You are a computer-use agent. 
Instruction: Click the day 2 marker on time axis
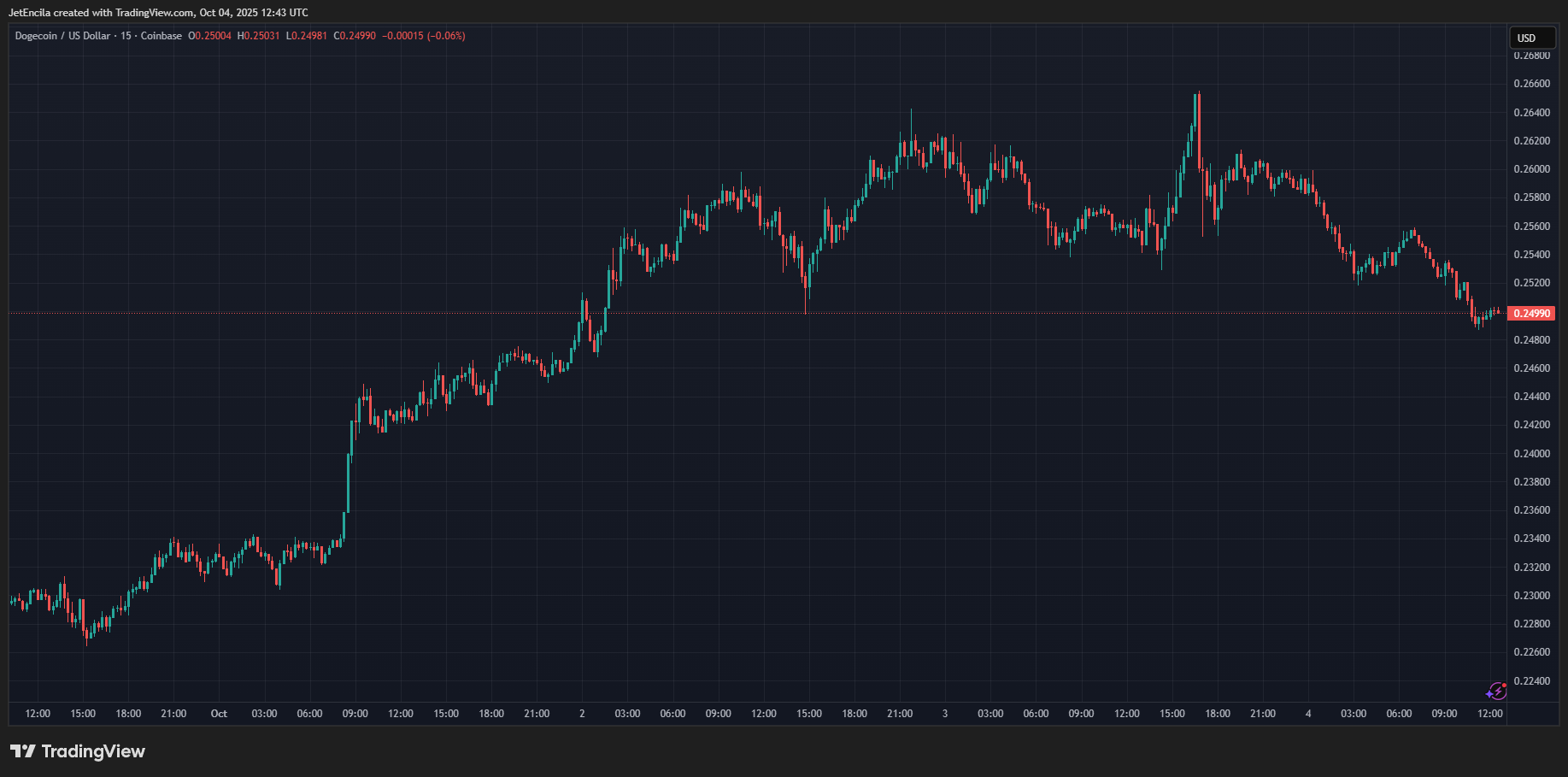pos(582,714)
